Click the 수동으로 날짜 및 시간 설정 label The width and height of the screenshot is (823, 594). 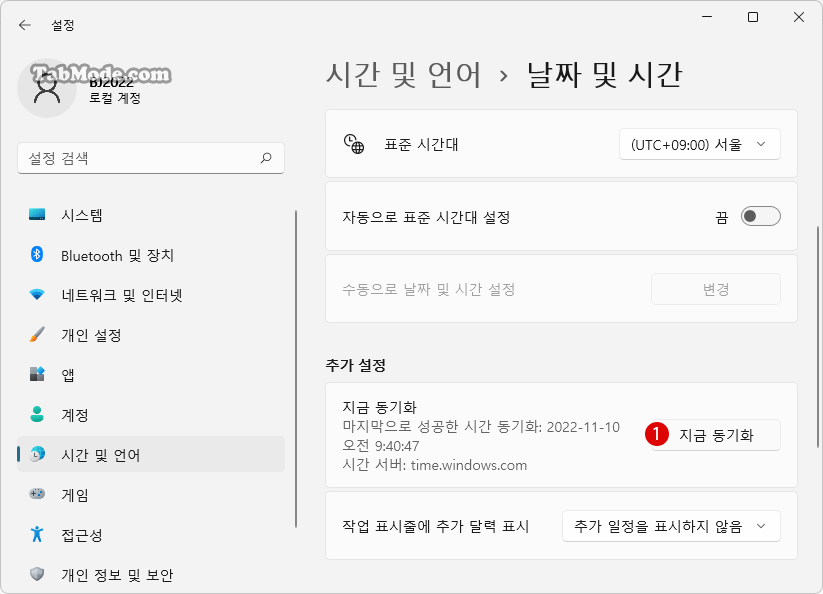[429, 289]
